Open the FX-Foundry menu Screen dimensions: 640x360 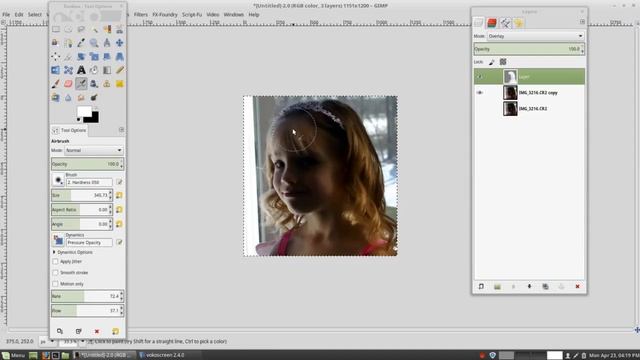(165, 14)
